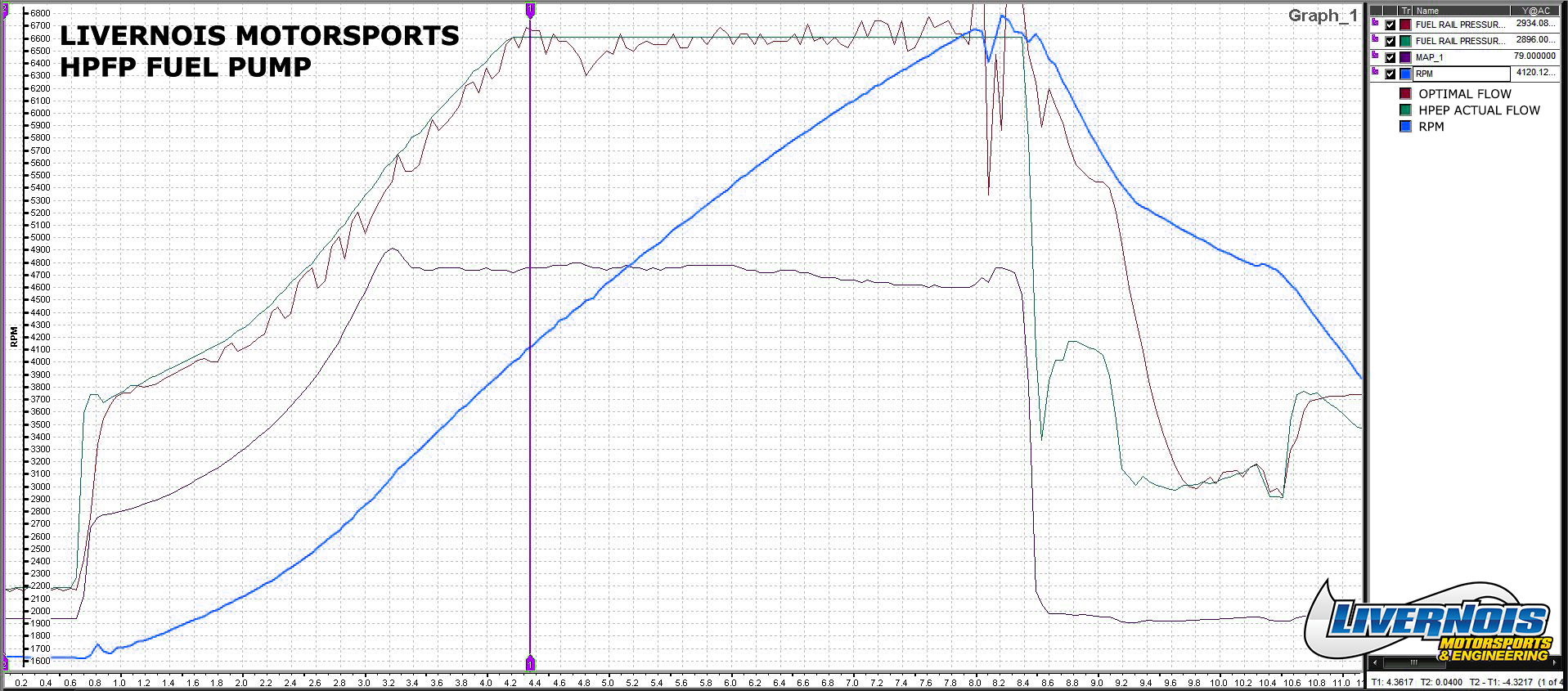The height and width of the screenshot is (691, 1568).
Task: Click the horizontal scrollbar thumb under signal list
Action: tap(1413, 662)
